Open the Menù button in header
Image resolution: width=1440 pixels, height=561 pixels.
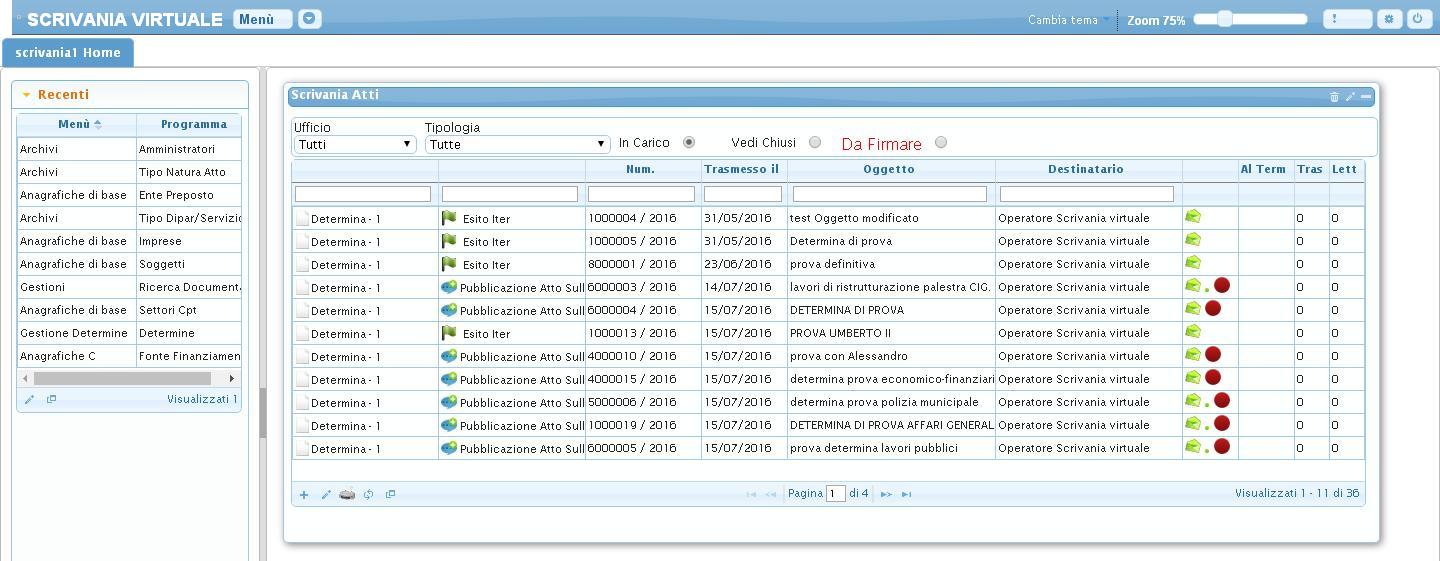262,19
